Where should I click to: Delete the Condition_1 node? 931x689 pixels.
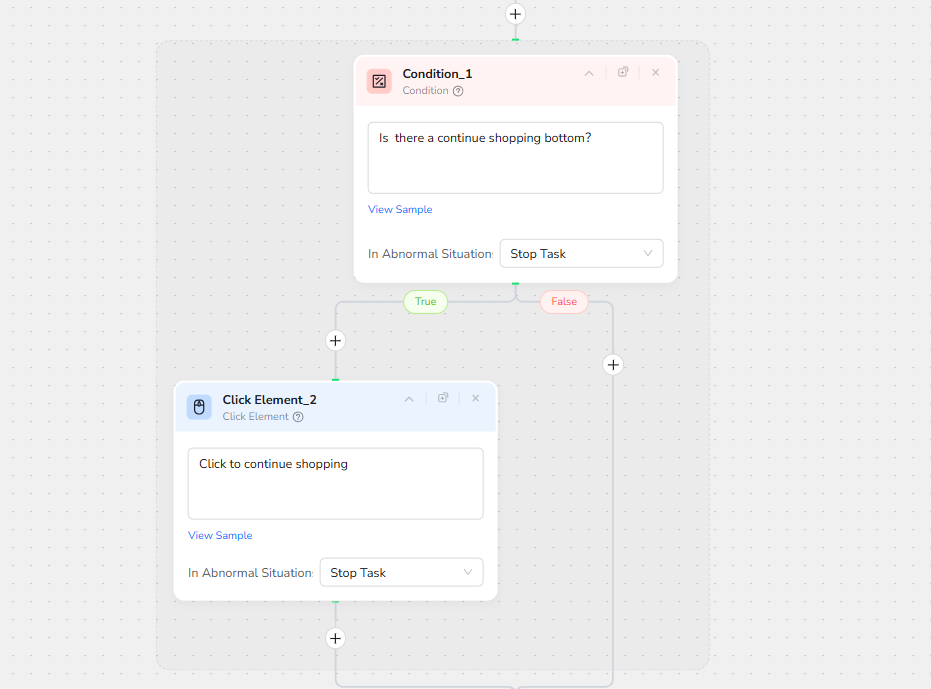[x=656, y=72]
